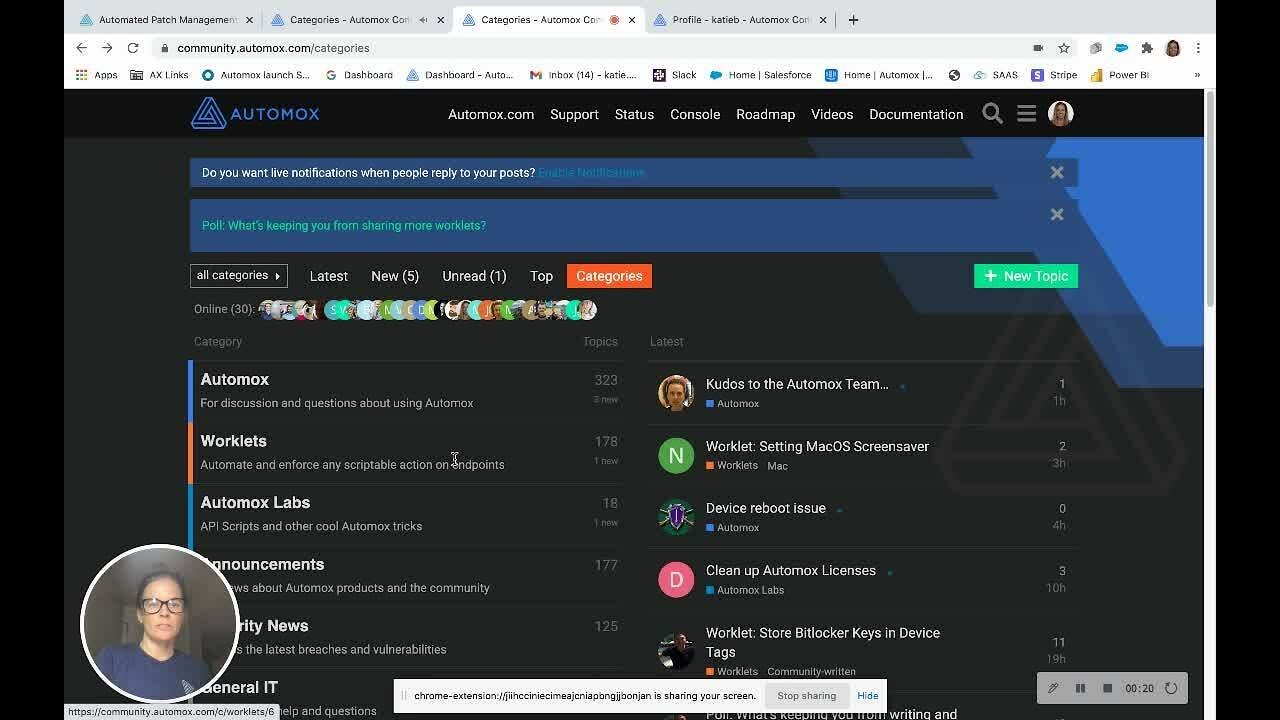Click Enable Notifications link

pyautogui.click(x=592, y=173)
